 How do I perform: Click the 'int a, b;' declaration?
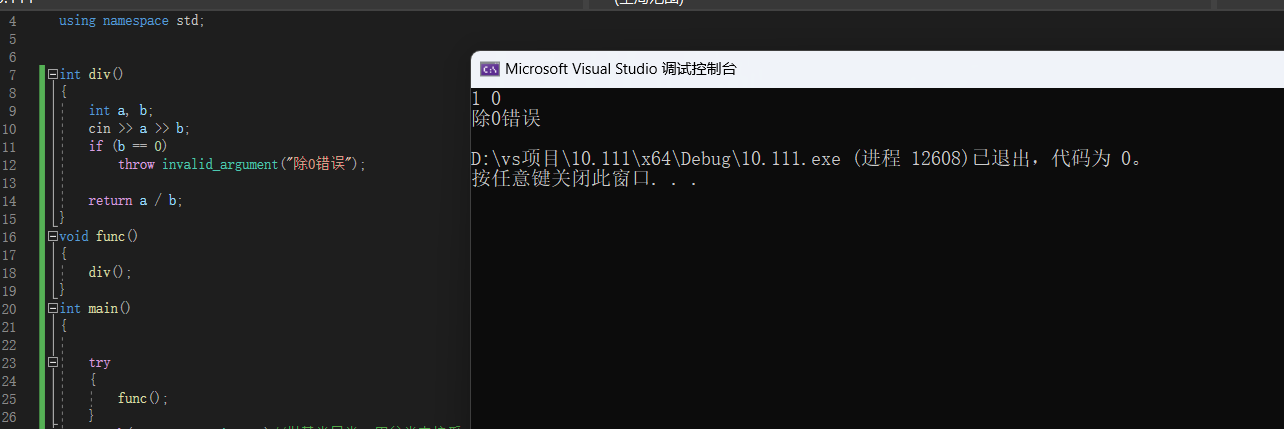121,110
